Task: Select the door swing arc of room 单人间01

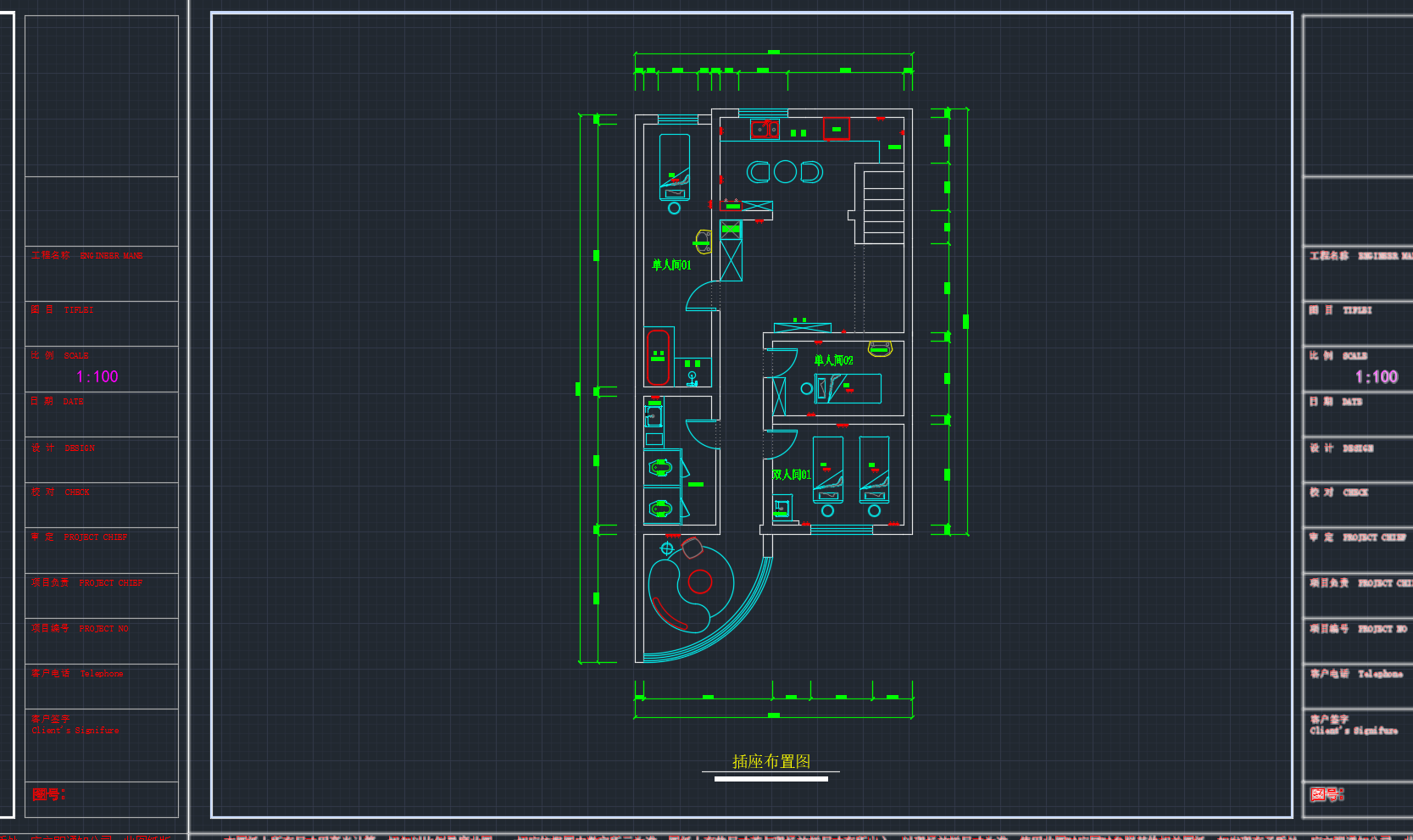Action: [x=699, y=295]
